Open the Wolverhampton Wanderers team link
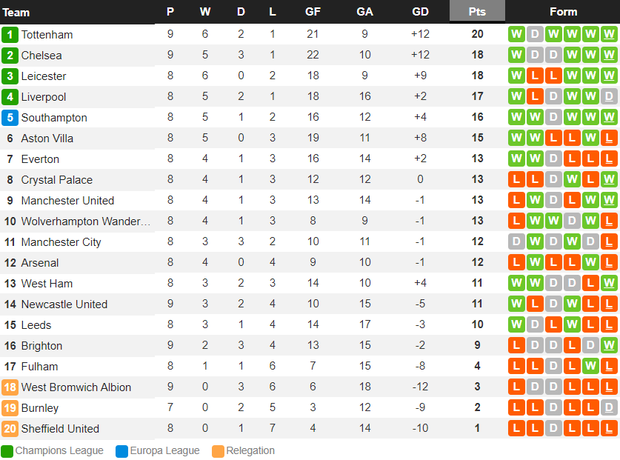The height and width of the screenshot is (460, 620). (x=86, y=221)
